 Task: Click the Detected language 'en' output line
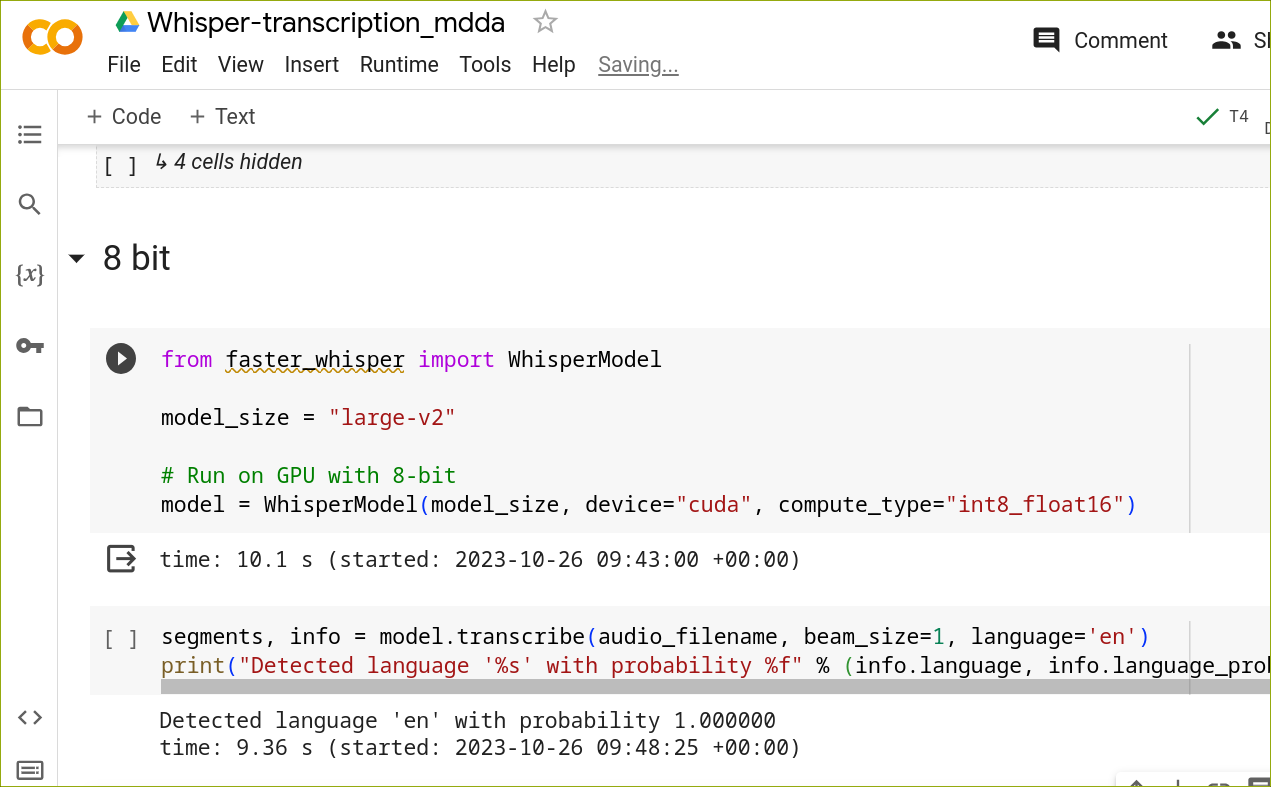point(467,721)
